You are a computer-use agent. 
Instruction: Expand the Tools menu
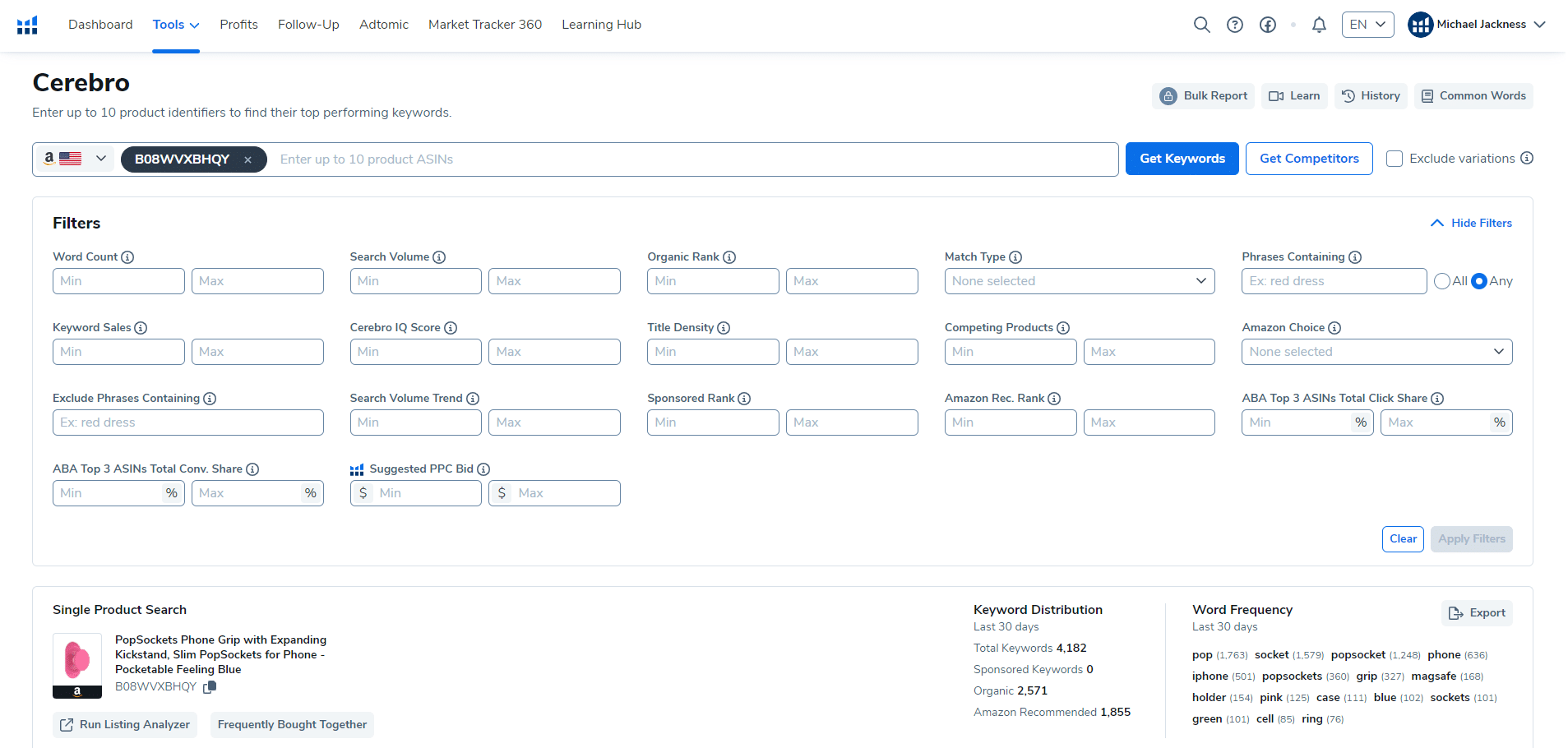pos(176,25)
